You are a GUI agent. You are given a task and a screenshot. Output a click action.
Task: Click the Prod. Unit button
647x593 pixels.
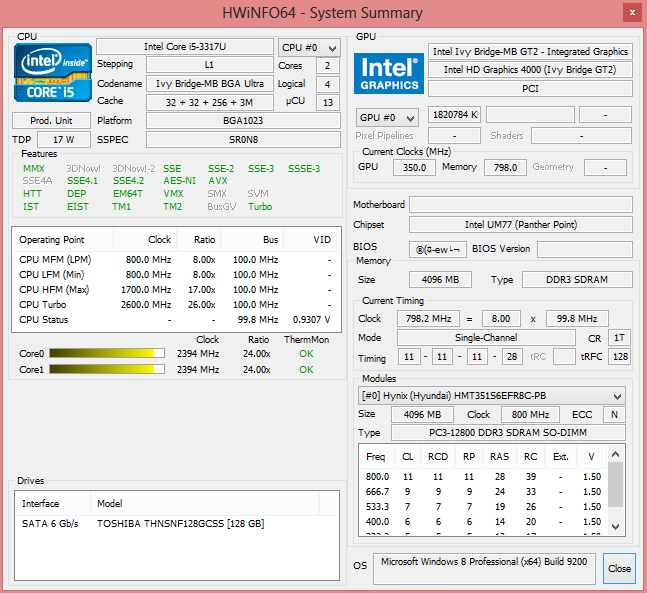pyautogui.click(x=51, y=120)
